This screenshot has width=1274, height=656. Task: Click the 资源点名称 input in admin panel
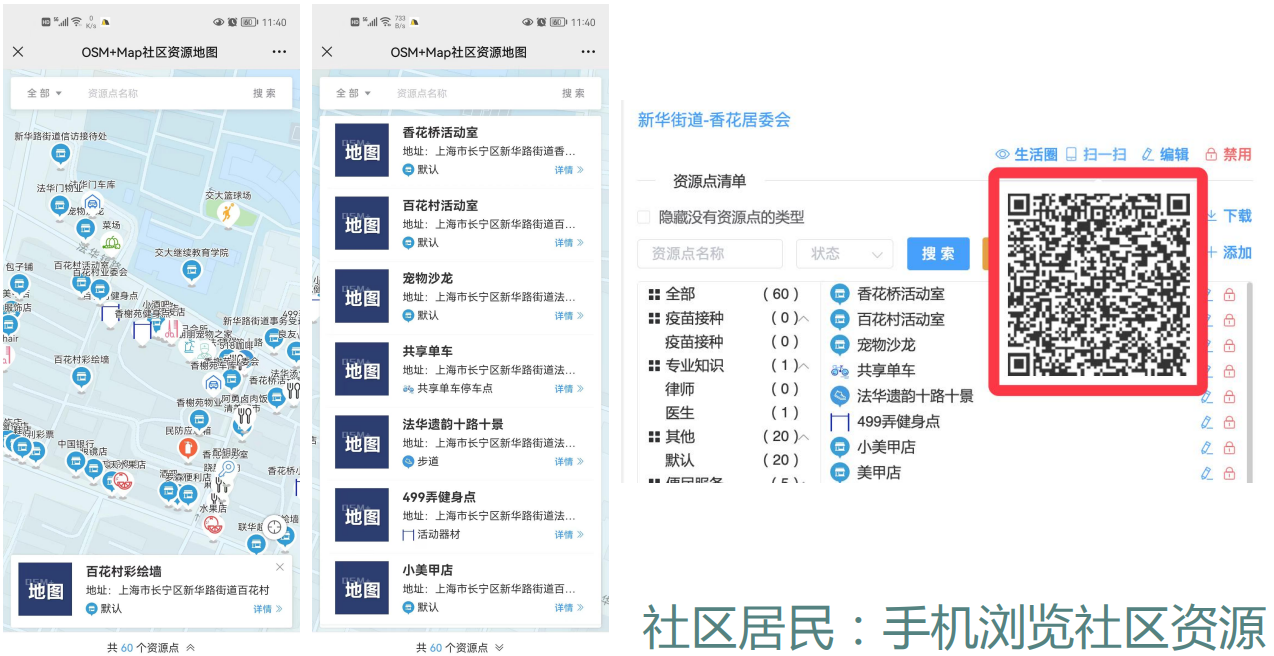coord(710,254)
